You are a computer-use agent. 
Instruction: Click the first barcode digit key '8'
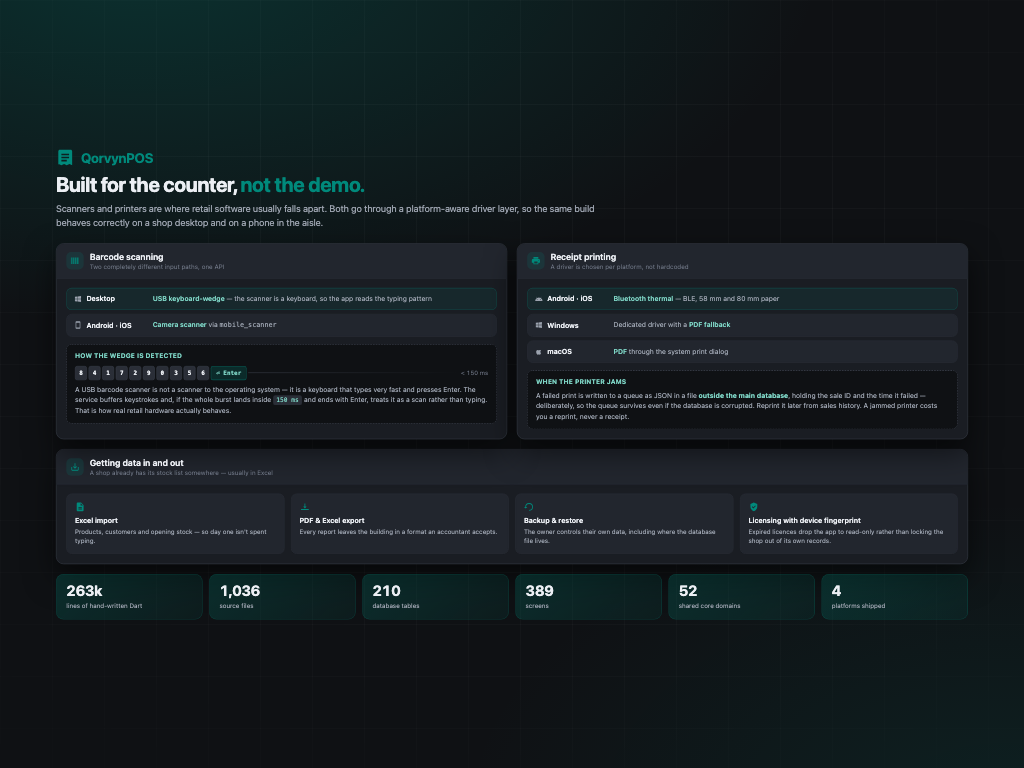click(81, 373)
